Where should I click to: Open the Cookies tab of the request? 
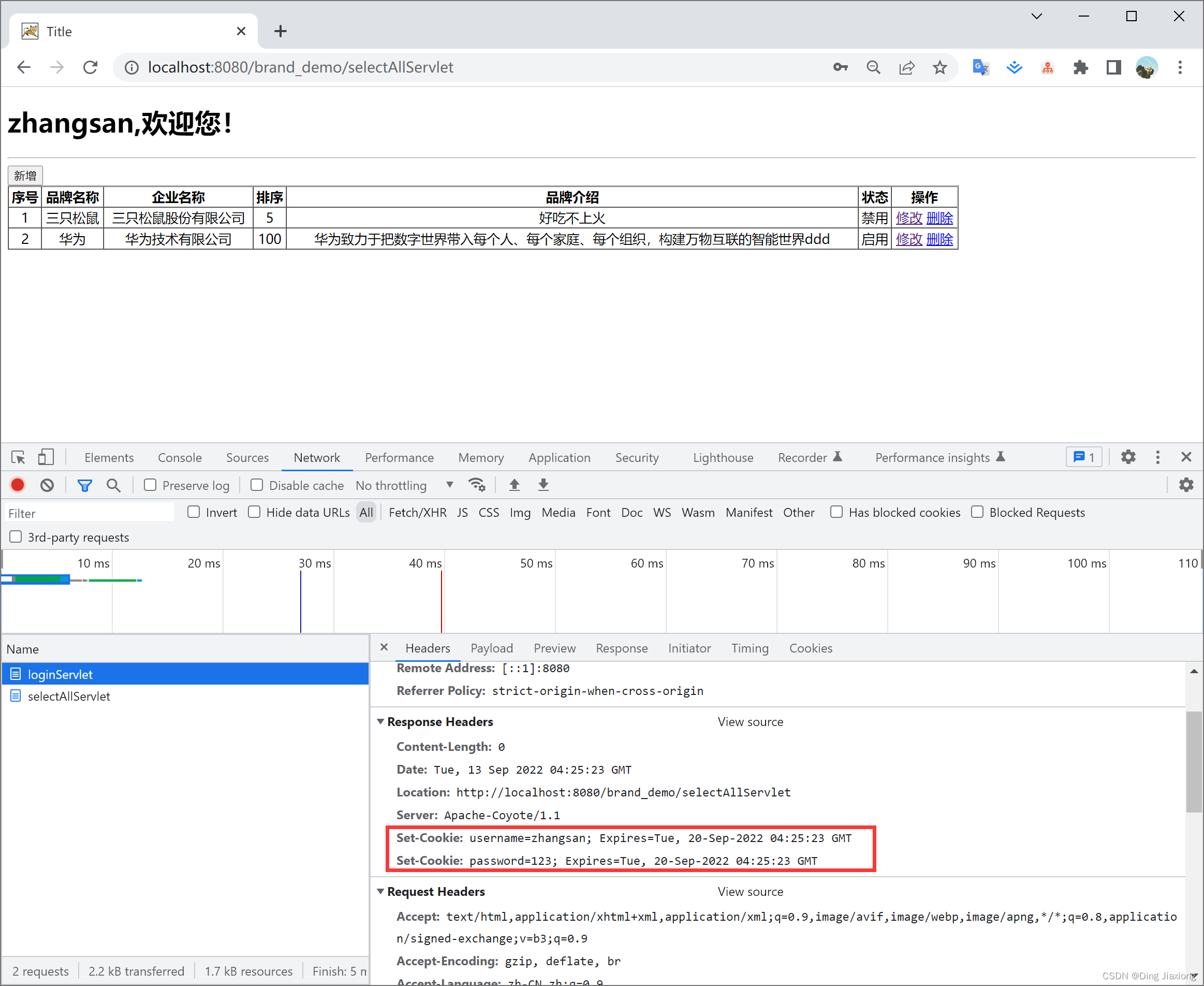coord(810,648)
